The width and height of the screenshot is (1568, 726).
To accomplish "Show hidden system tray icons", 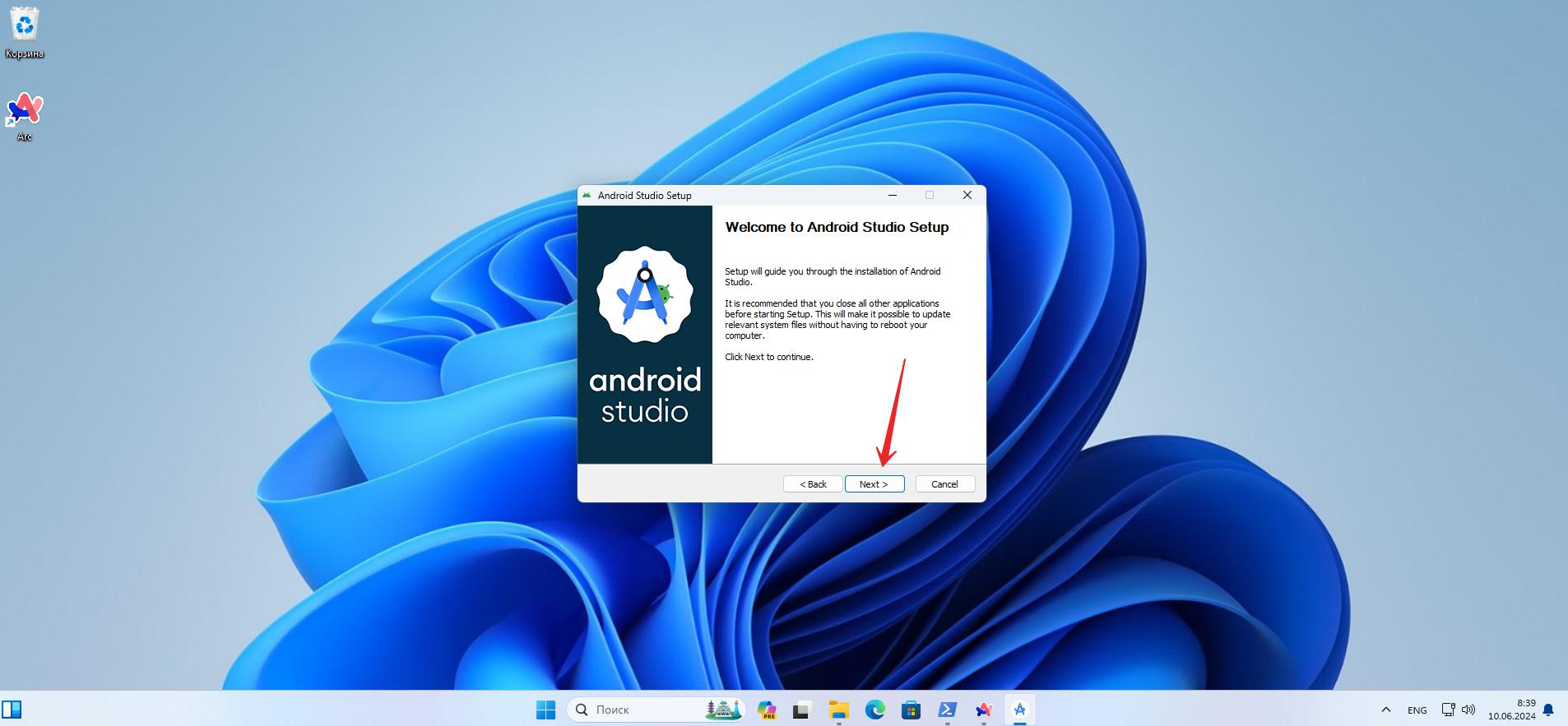I will tap(1386, 710).
